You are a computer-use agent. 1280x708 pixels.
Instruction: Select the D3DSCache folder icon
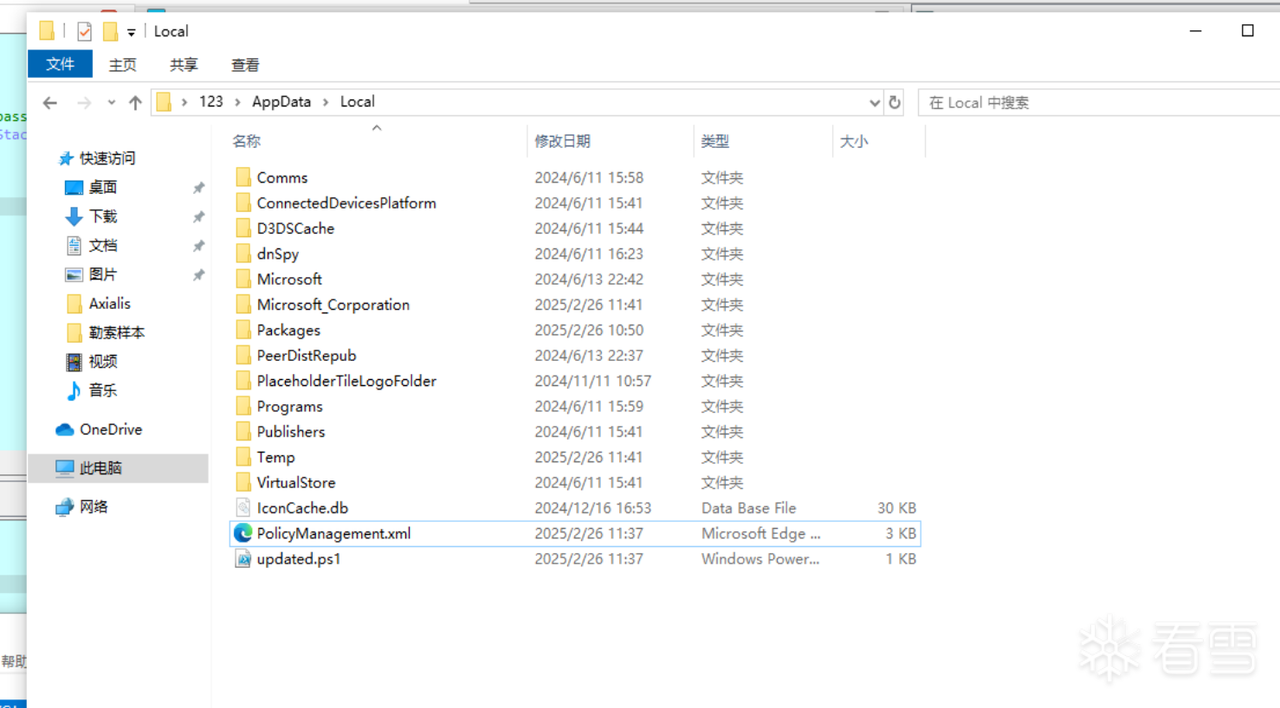(242, 228)
